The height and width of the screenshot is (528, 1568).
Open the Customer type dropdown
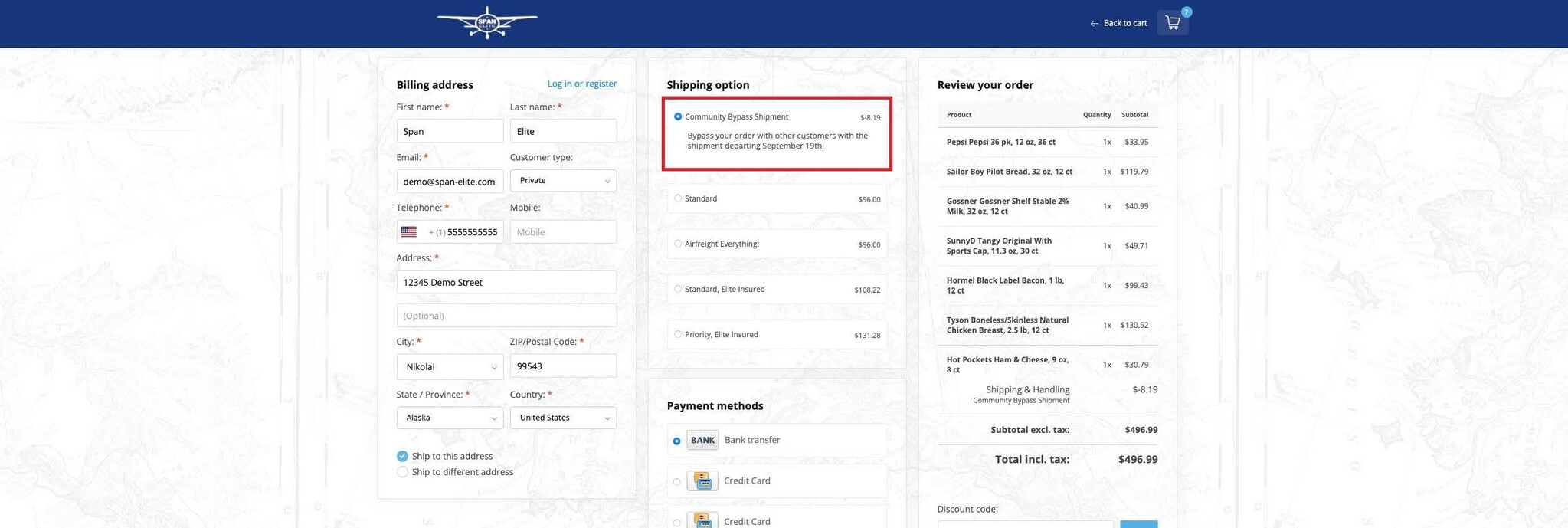(563, 181)
